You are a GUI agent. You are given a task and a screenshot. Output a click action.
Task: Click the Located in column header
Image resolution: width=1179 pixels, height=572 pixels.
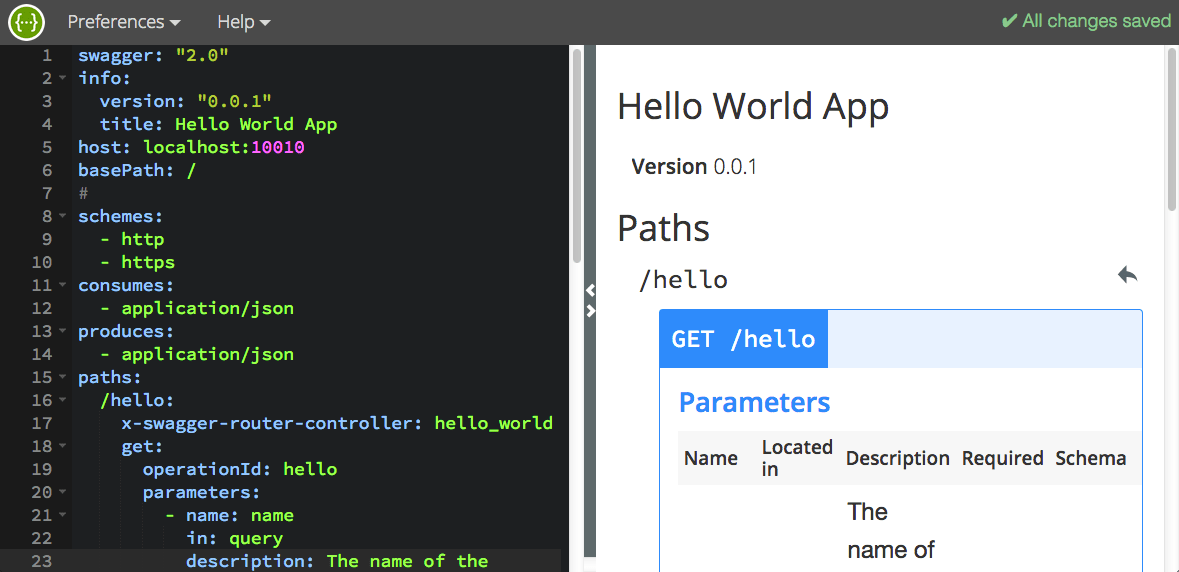point(797,459)
